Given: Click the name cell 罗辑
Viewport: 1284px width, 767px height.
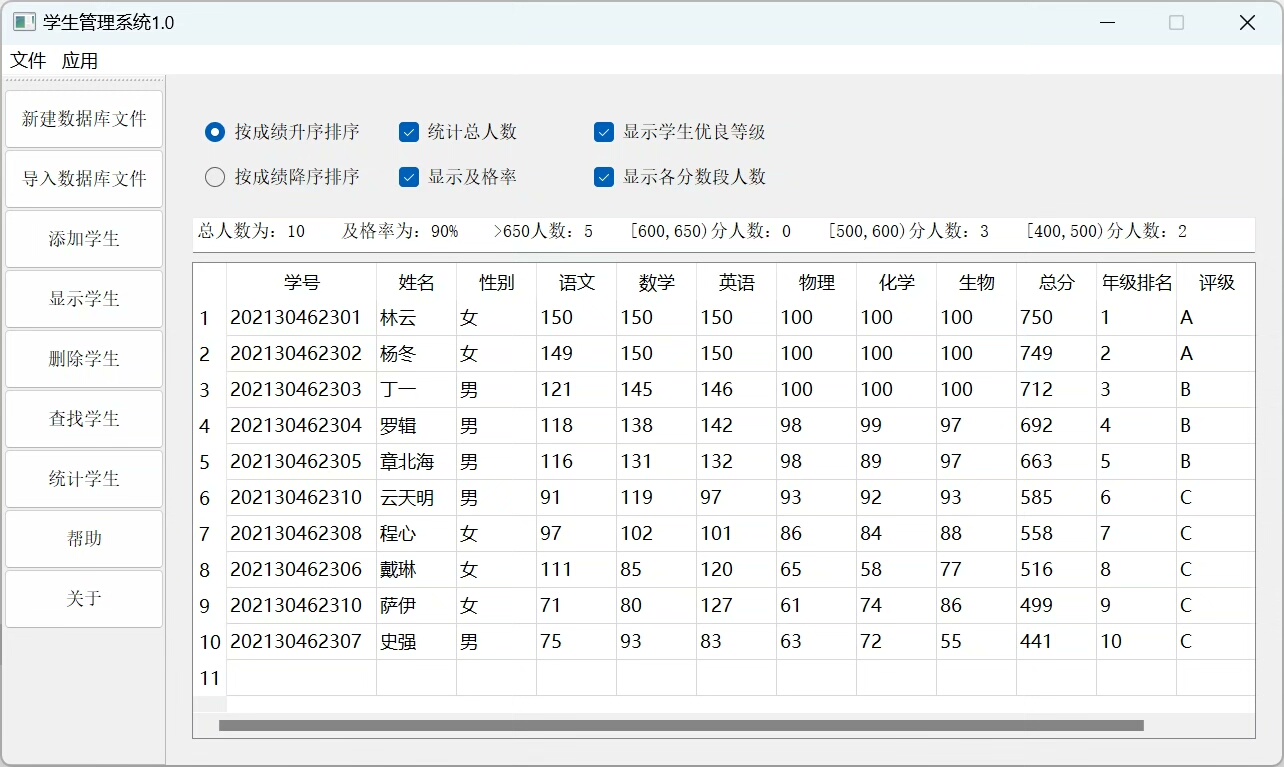Looking at the screenshot, I should (x=415, y=426).
